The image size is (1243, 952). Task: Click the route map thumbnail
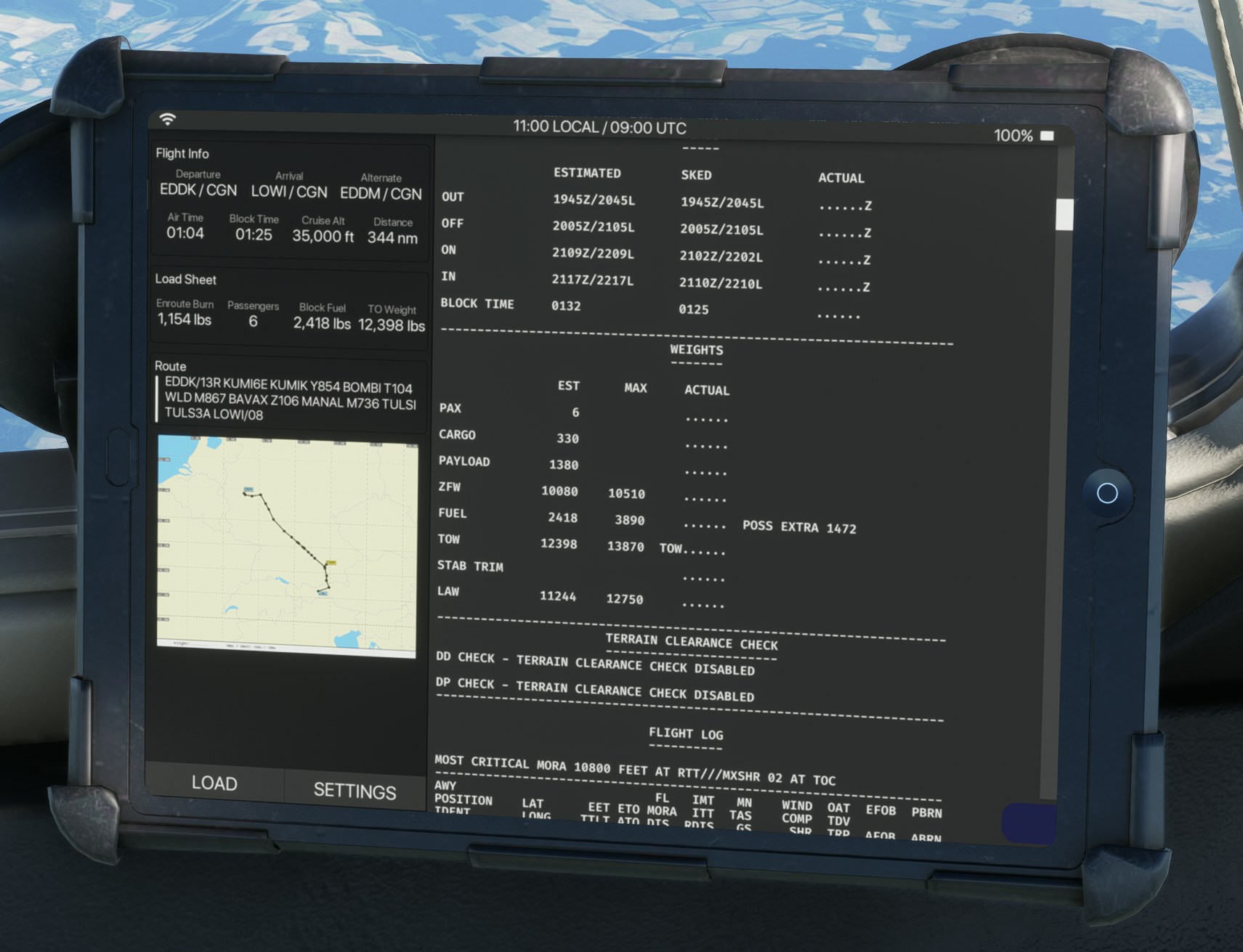click(287, 546)
